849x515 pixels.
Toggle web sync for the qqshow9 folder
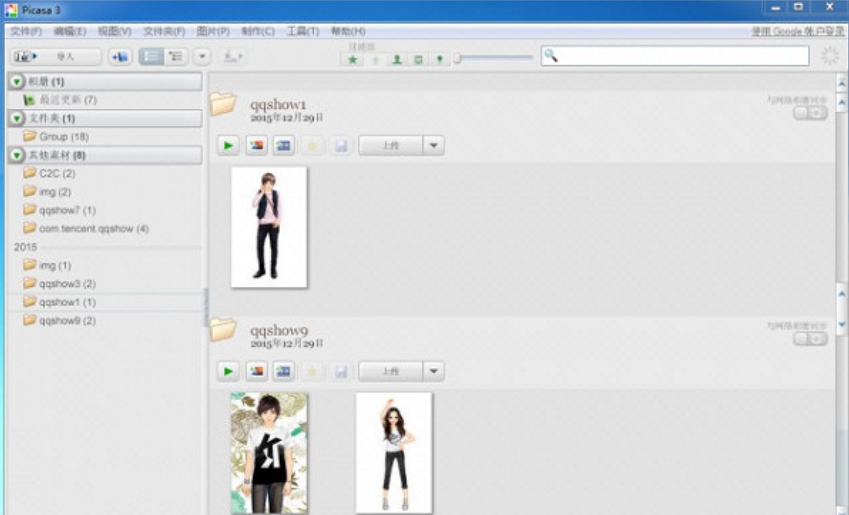[x=810, y=339]
